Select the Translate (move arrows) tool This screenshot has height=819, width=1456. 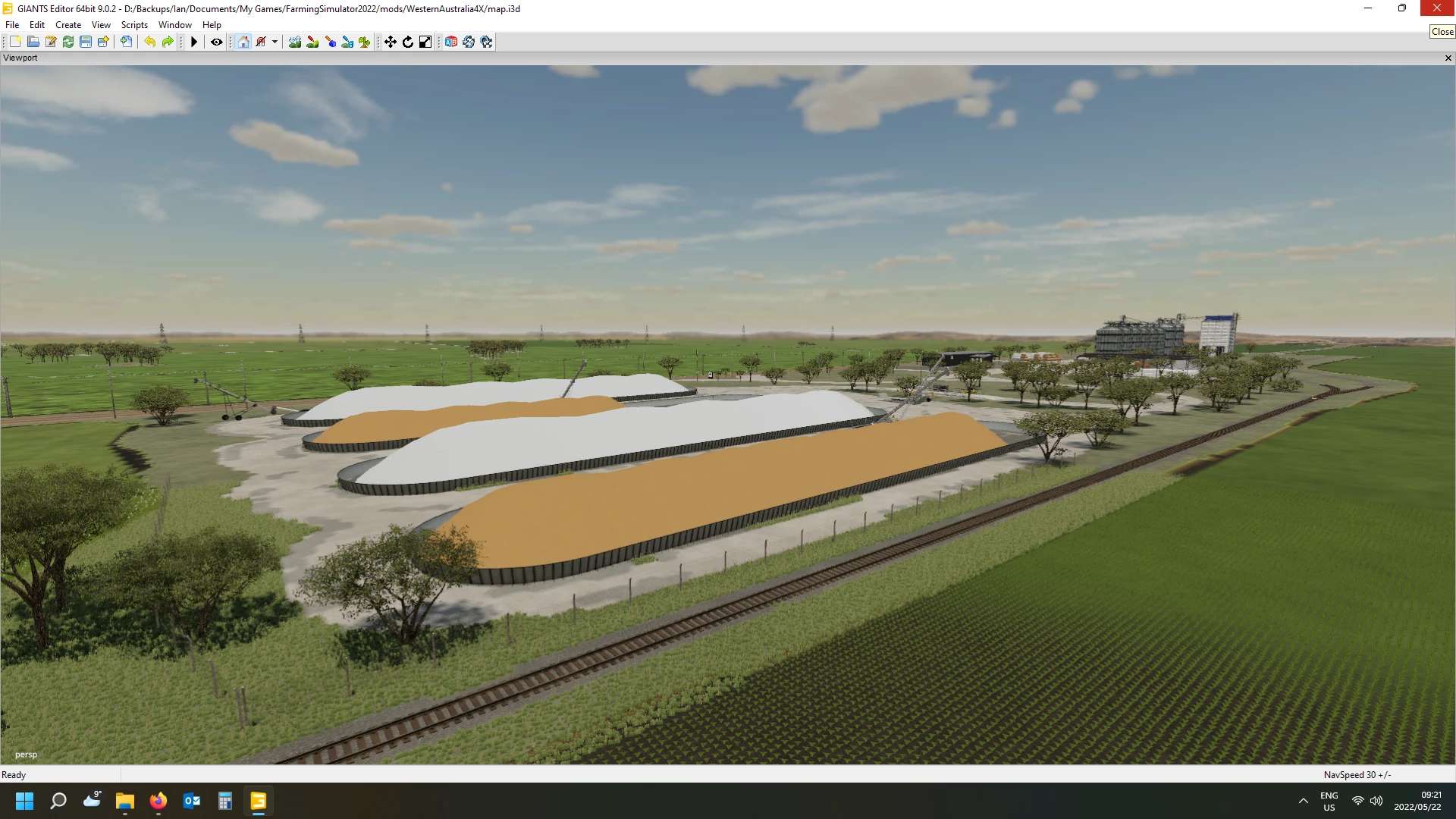[391, 42]
